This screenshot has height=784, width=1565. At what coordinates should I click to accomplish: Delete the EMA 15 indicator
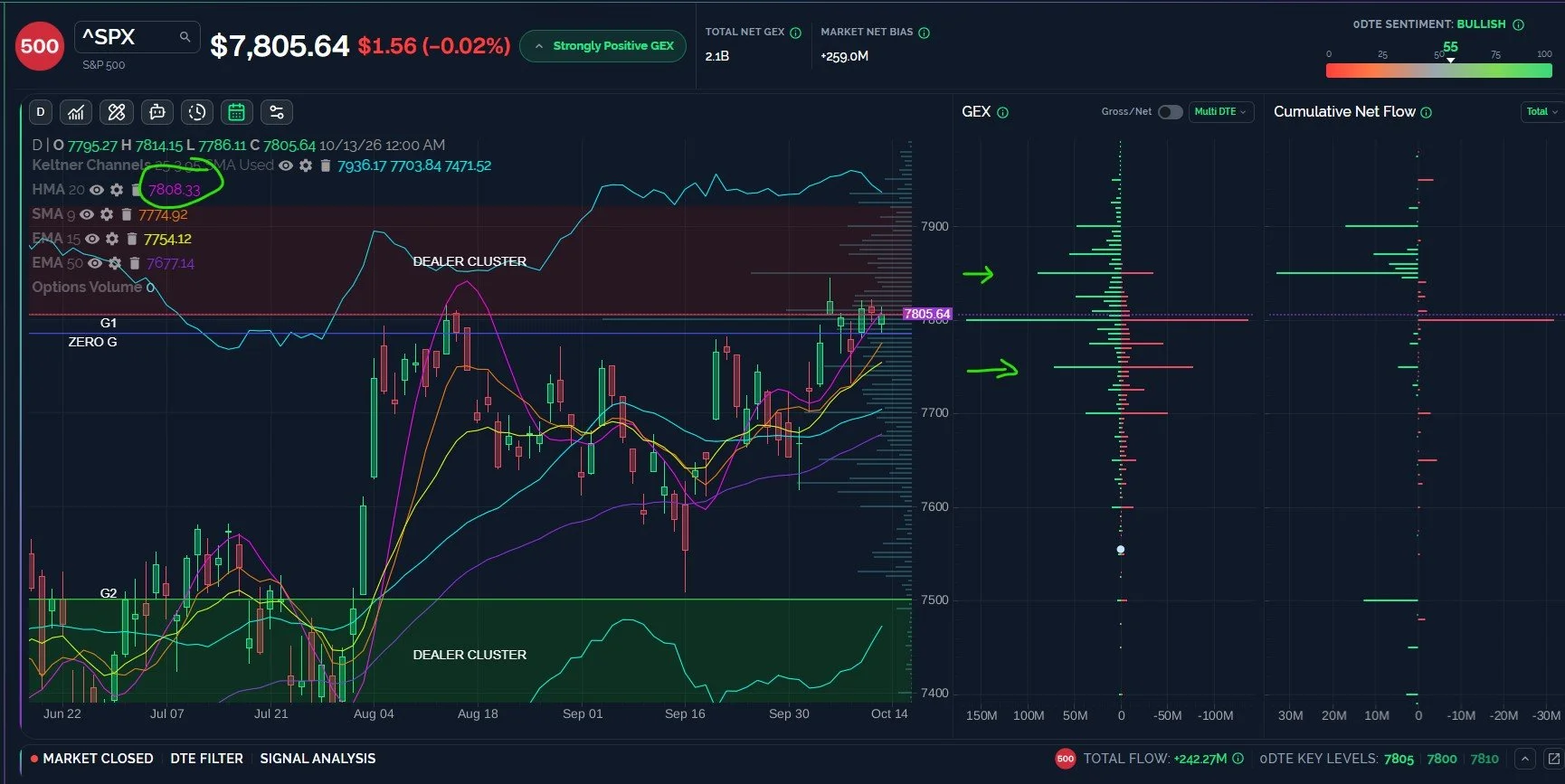[x=132, y=239]
